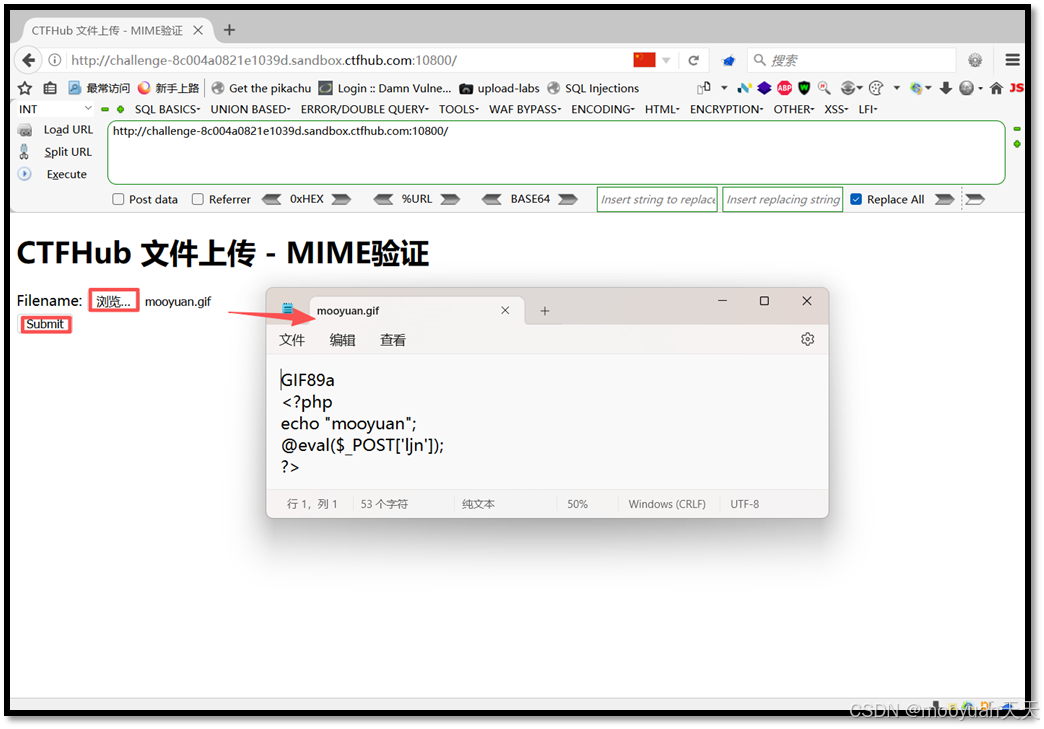Open the INT dropdown in HackBar
The image size is (1044, 729).
pos(55,109)
